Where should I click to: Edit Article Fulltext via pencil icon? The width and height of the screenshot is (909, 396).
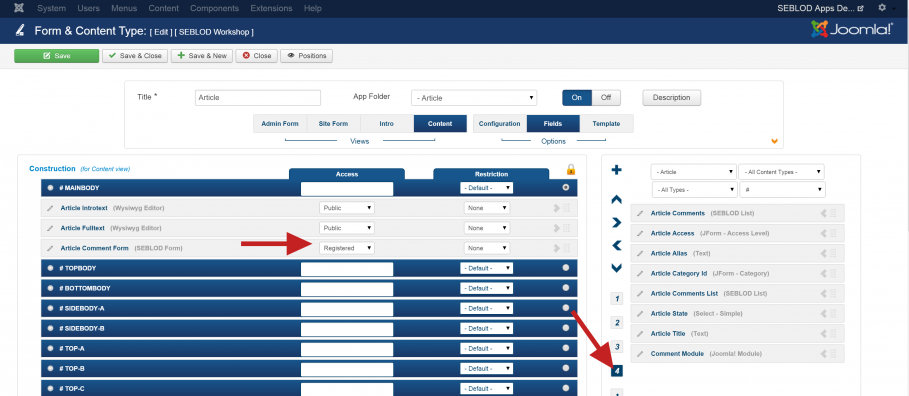[x=50, y=228]
